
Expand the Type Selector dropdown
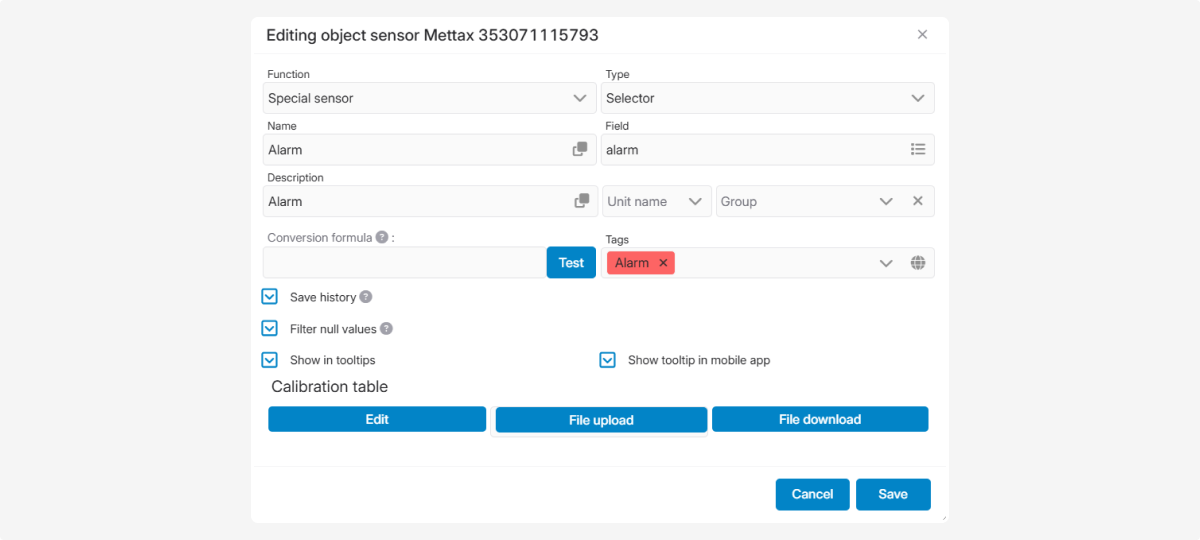768,98
